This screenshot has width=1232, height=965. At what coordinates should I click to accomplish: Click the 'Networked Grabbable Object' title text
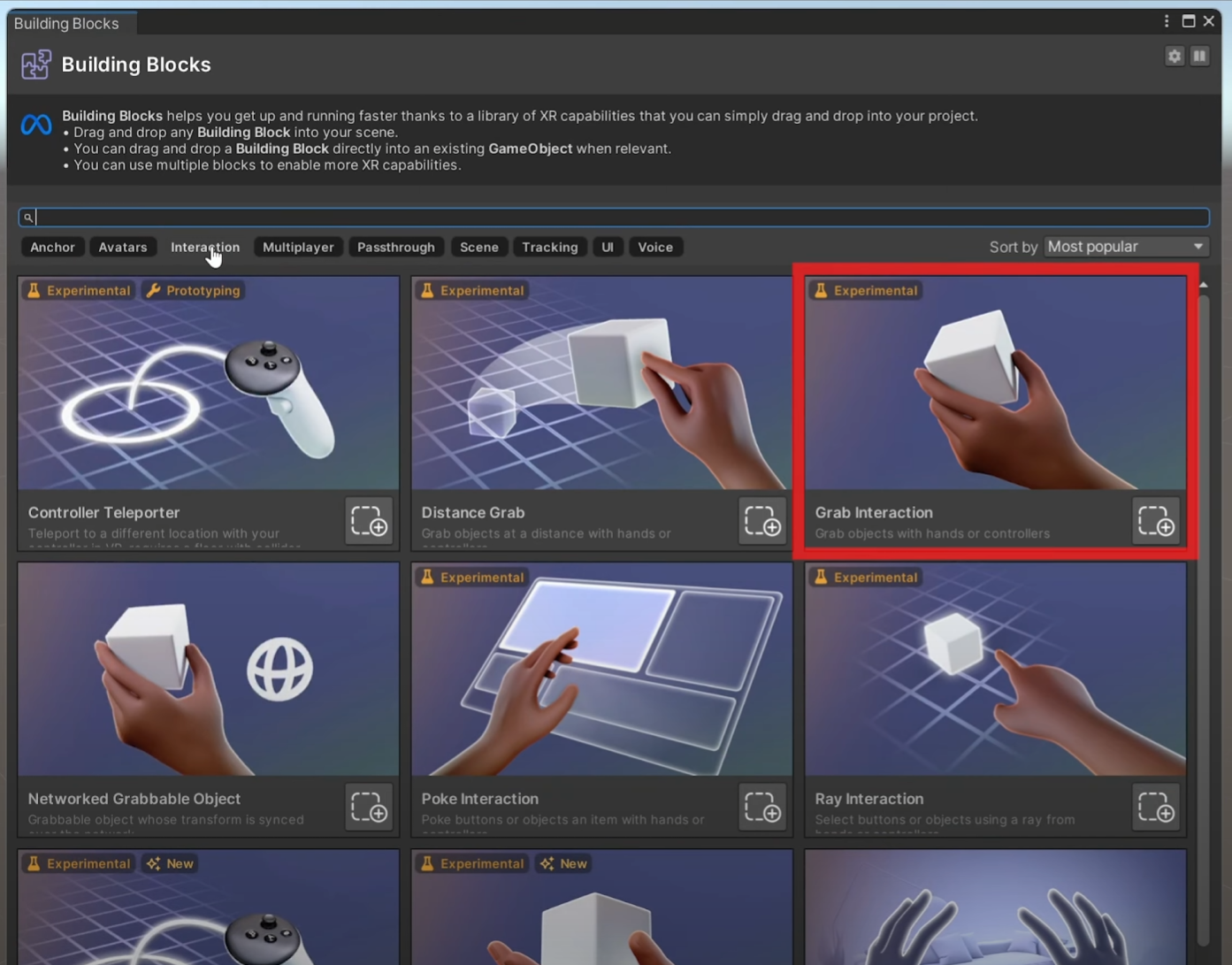point(134,799)
